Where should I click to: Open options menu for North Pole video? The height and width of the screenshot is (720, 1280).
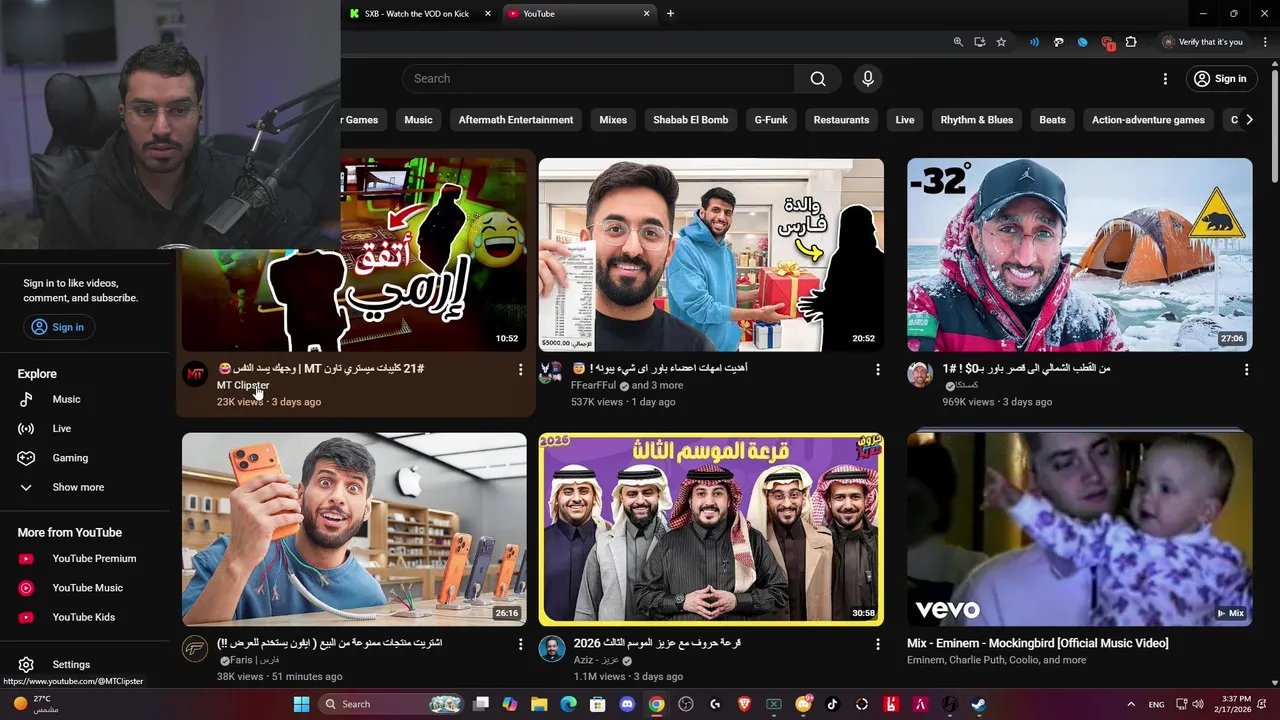pyautogui.click(x=1246, y=370)
